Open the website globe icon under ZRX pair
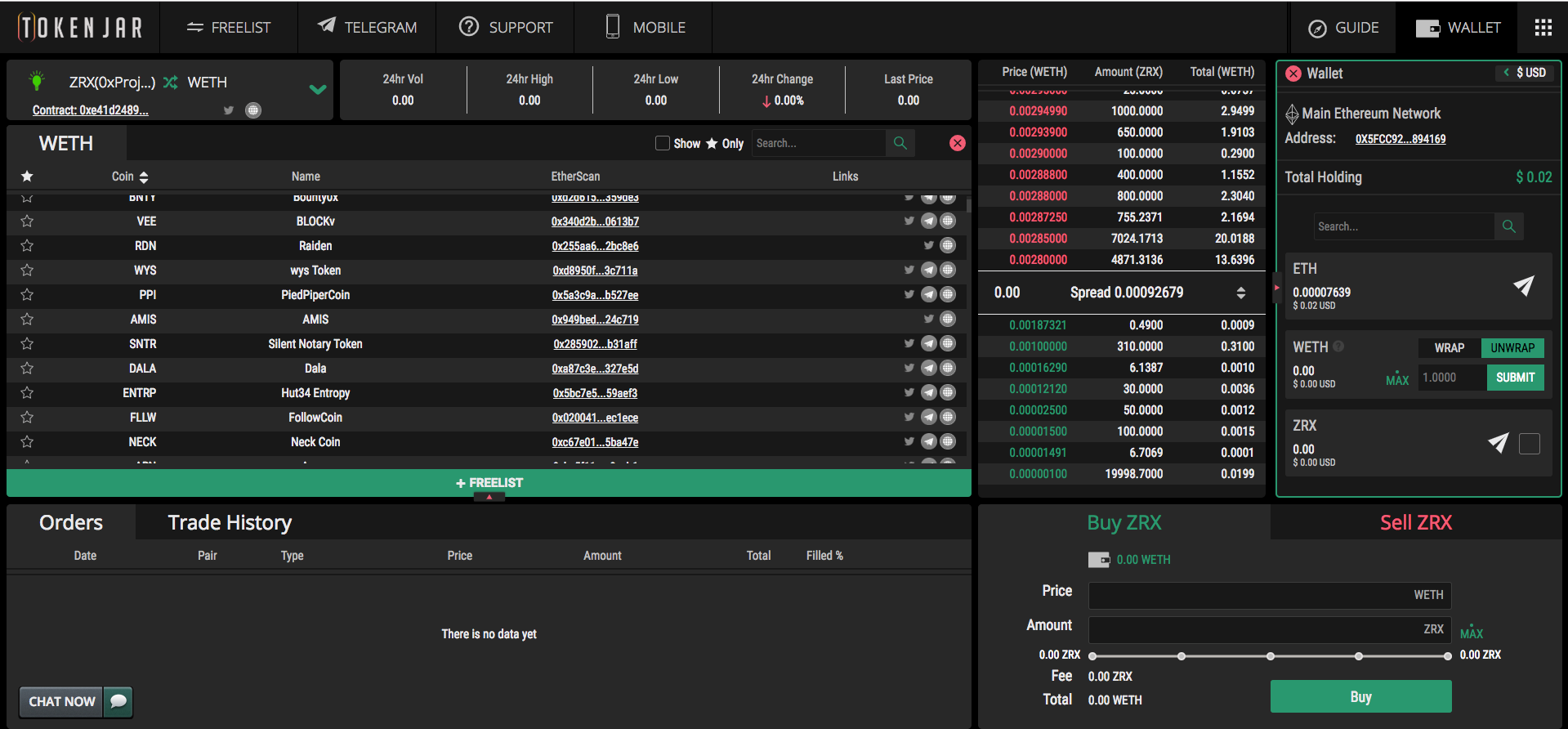Image resolution: width=1568 pixels, height=729 pixels. [x=253, y=110]
